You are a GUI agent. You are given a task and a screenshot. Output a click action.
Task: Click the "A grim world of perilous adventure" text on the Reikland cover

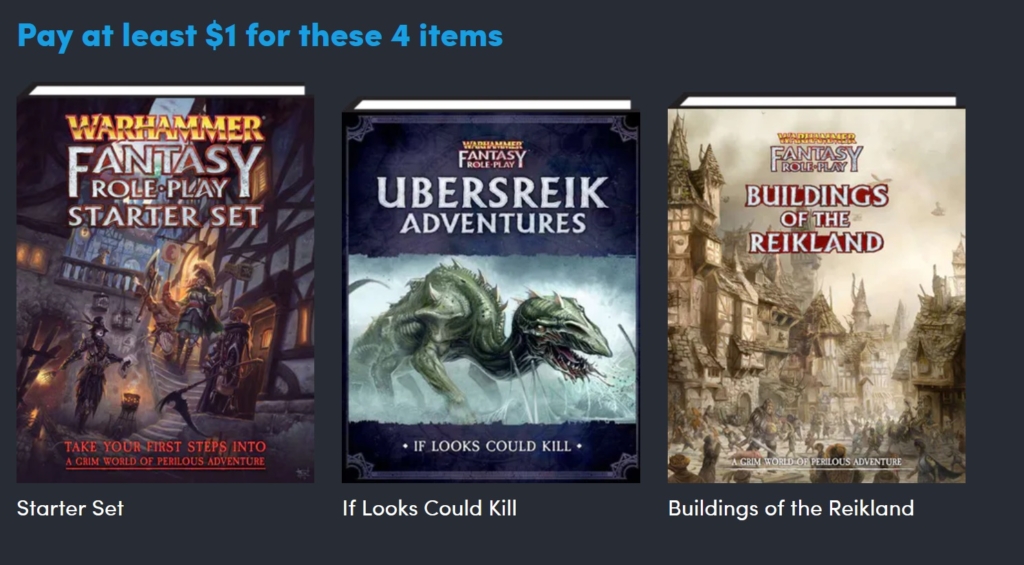[816, 462]
